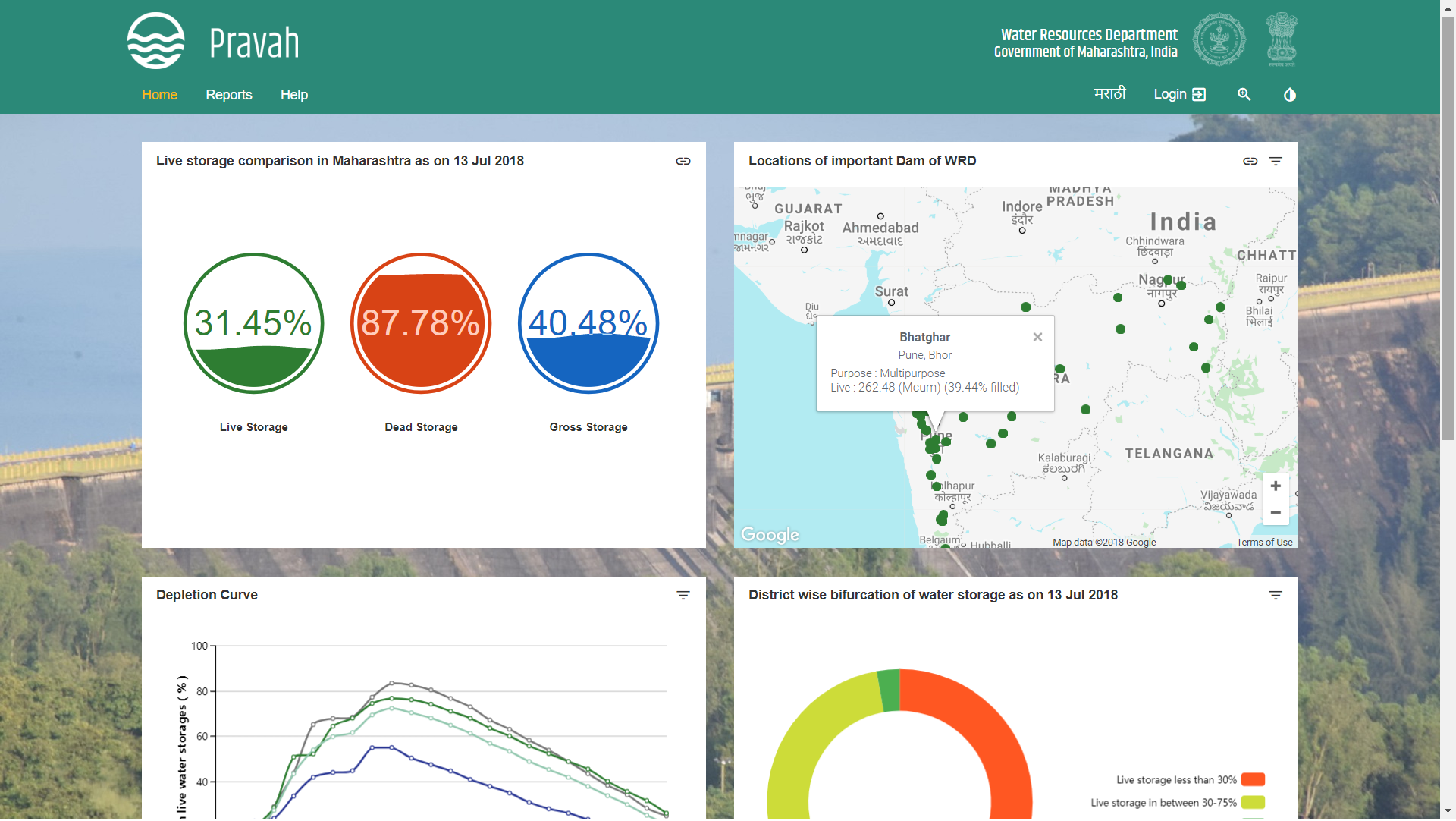Open the search magnifier icon
Image resolution: width=1456 pixels, height=821 pixels.
click(1244, 94)
